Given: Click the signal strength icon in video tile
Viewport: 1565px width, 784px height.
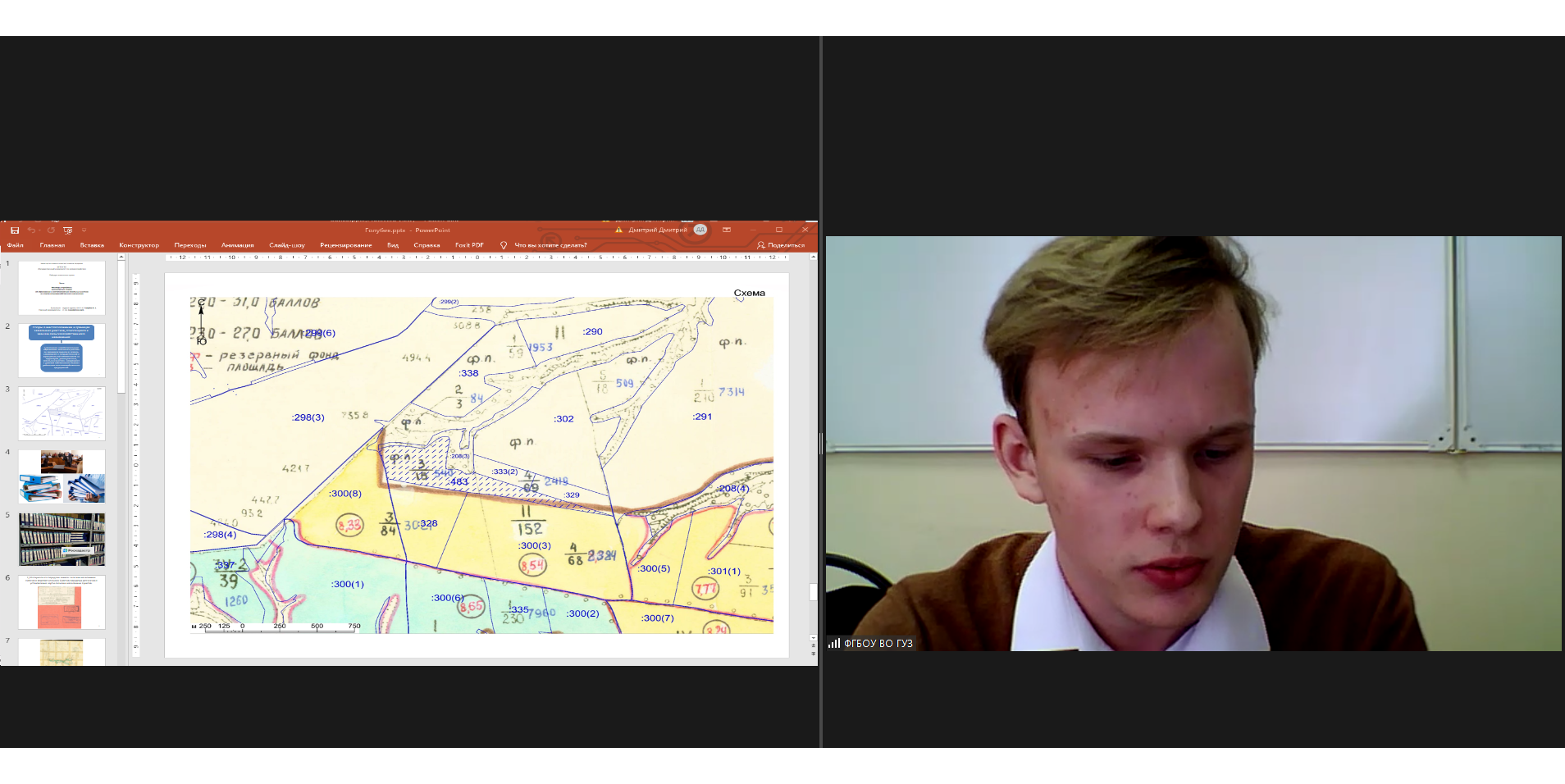Looking at the screenshot, I should (834, 643).
